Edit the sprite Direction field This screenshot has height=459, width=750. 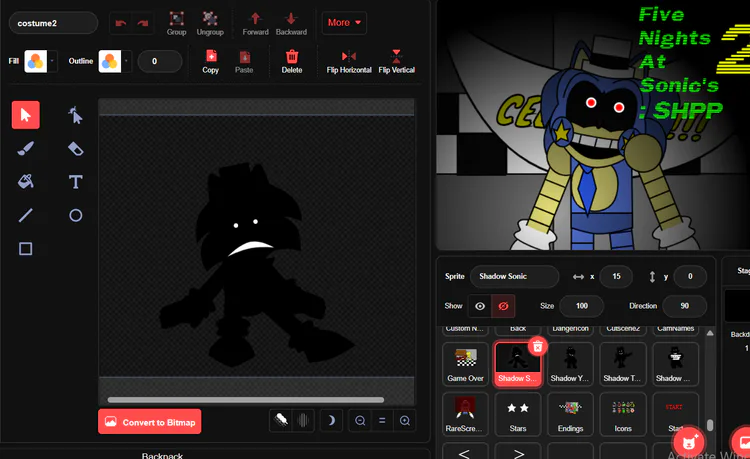(684, 306)
